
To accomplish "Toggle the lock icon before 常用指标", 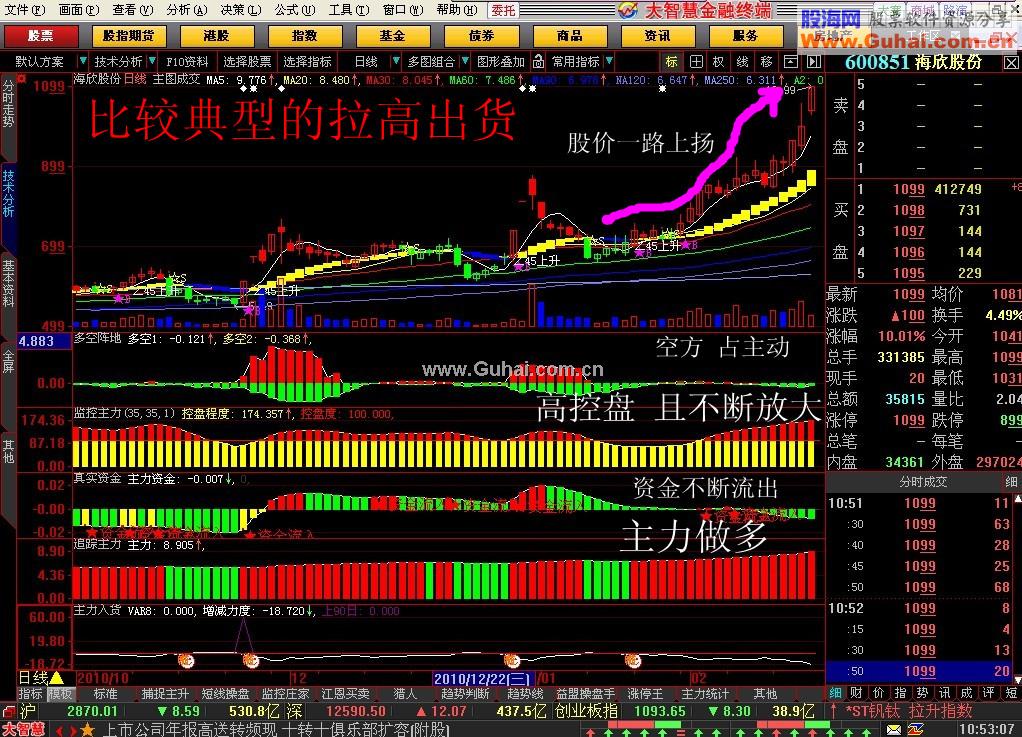I will click(x=538, y=62).
